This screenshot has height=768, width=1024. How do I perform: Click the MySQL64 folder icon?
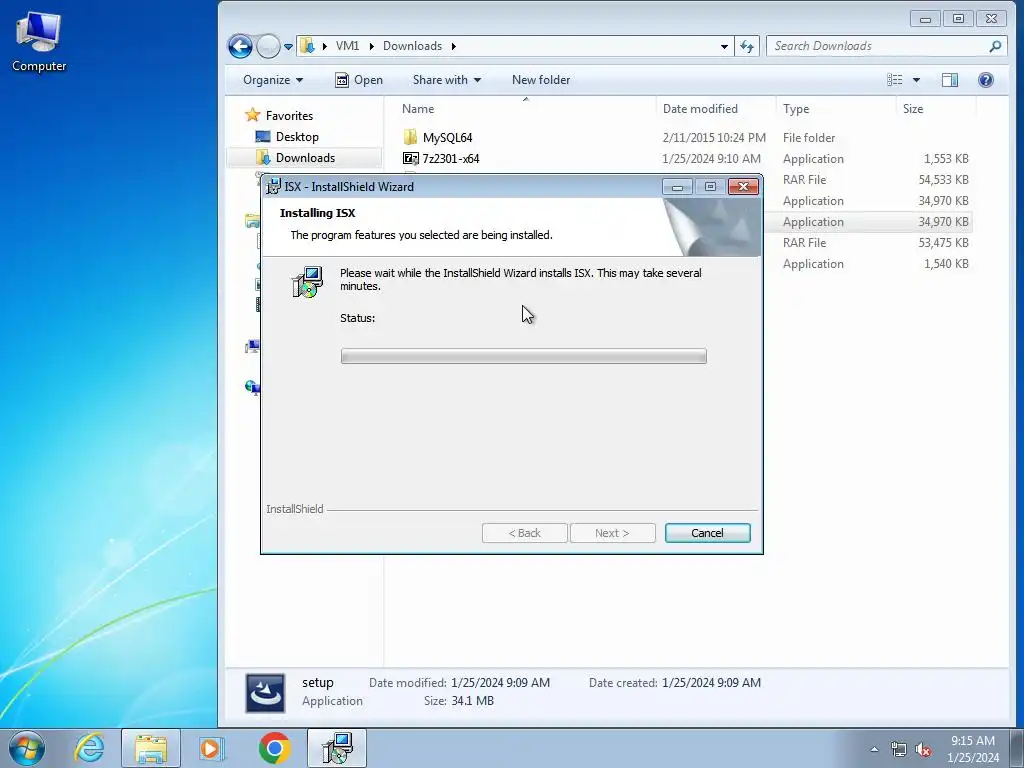click(x=410, y=137)
